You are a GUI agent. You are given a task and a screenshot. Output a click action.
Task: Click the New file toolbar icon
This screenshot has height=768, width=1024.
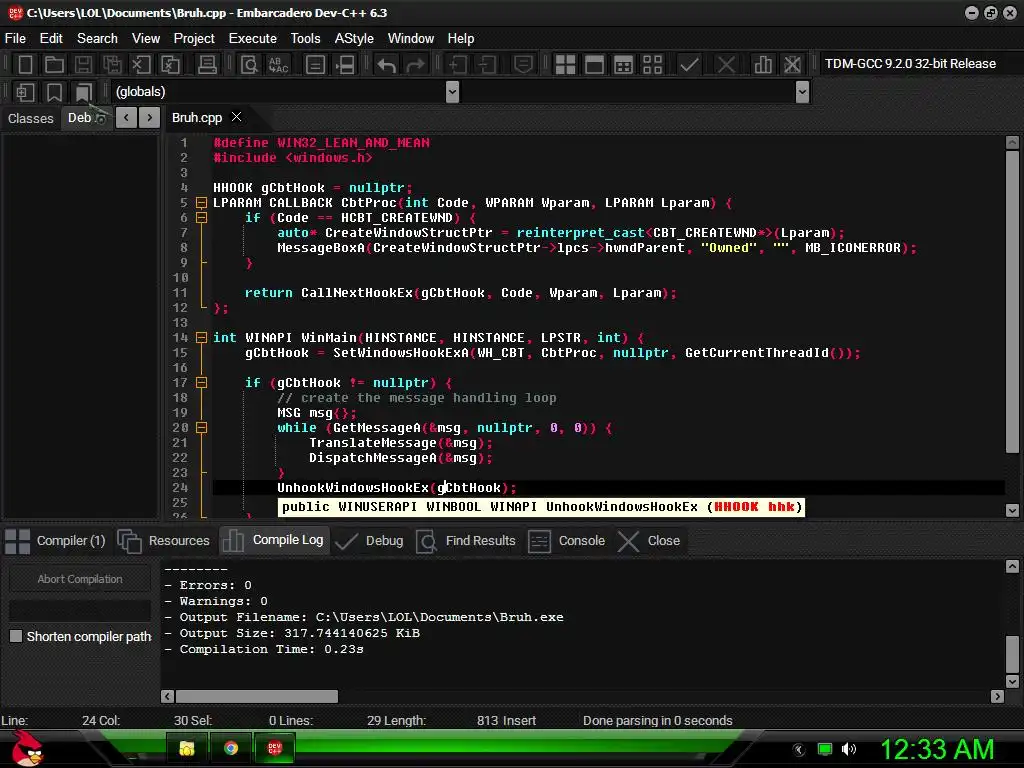click(25, 65)
